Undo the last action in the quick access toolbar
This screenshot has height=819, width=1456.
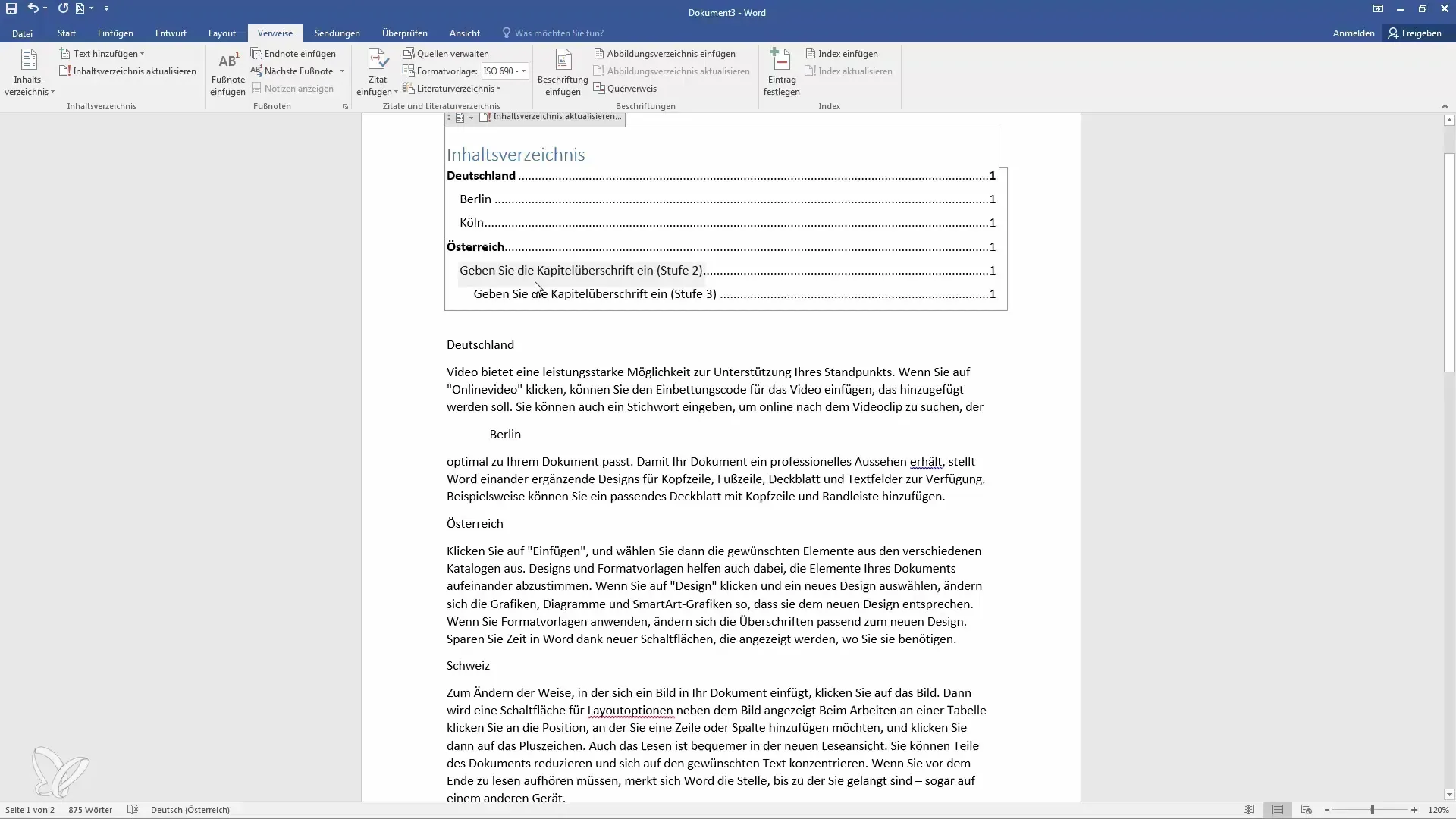(33, 8)
